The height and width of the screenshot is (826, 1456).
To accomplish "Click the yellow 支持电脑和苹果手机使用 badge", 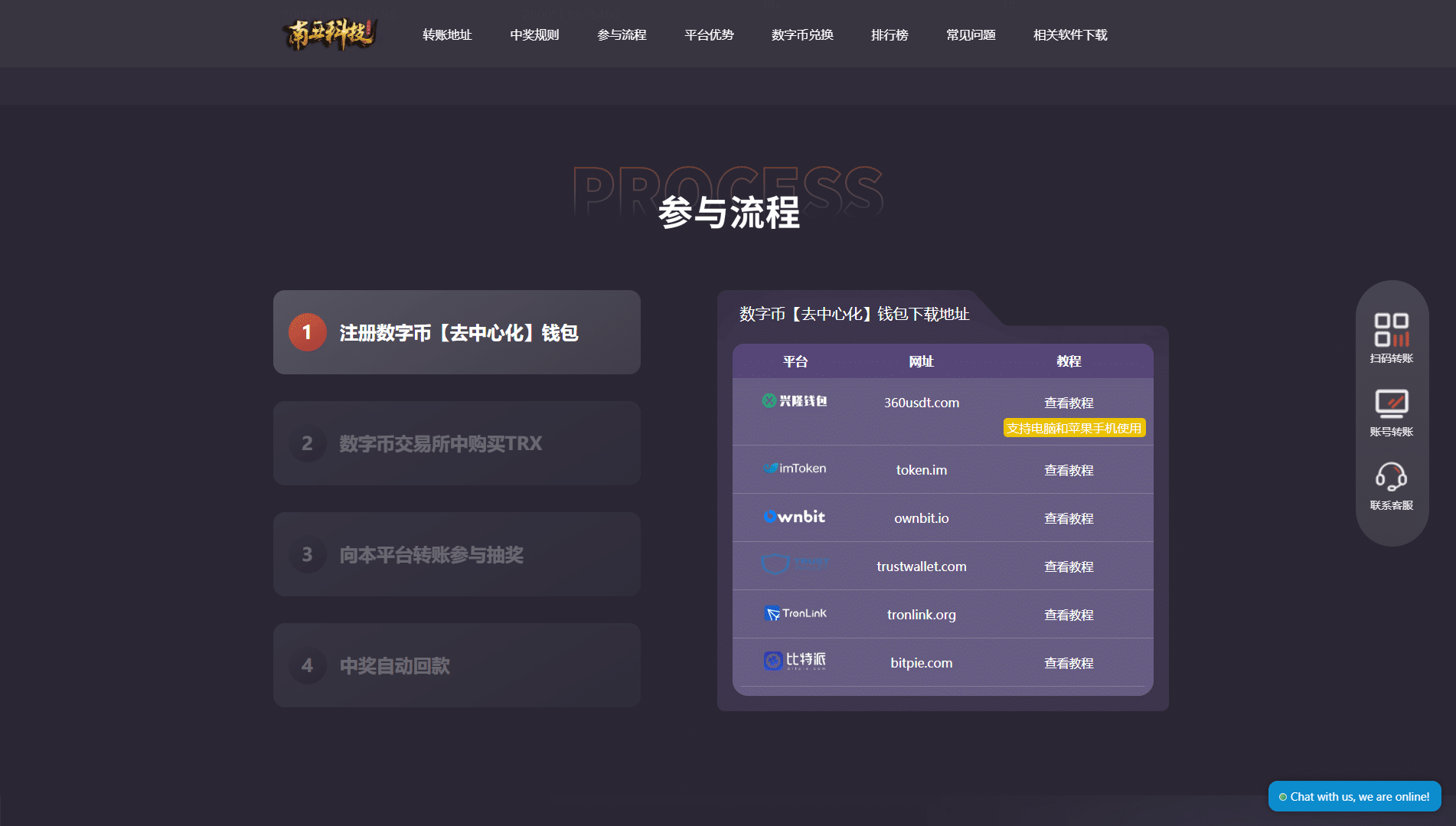I will tap(1074, 428).
